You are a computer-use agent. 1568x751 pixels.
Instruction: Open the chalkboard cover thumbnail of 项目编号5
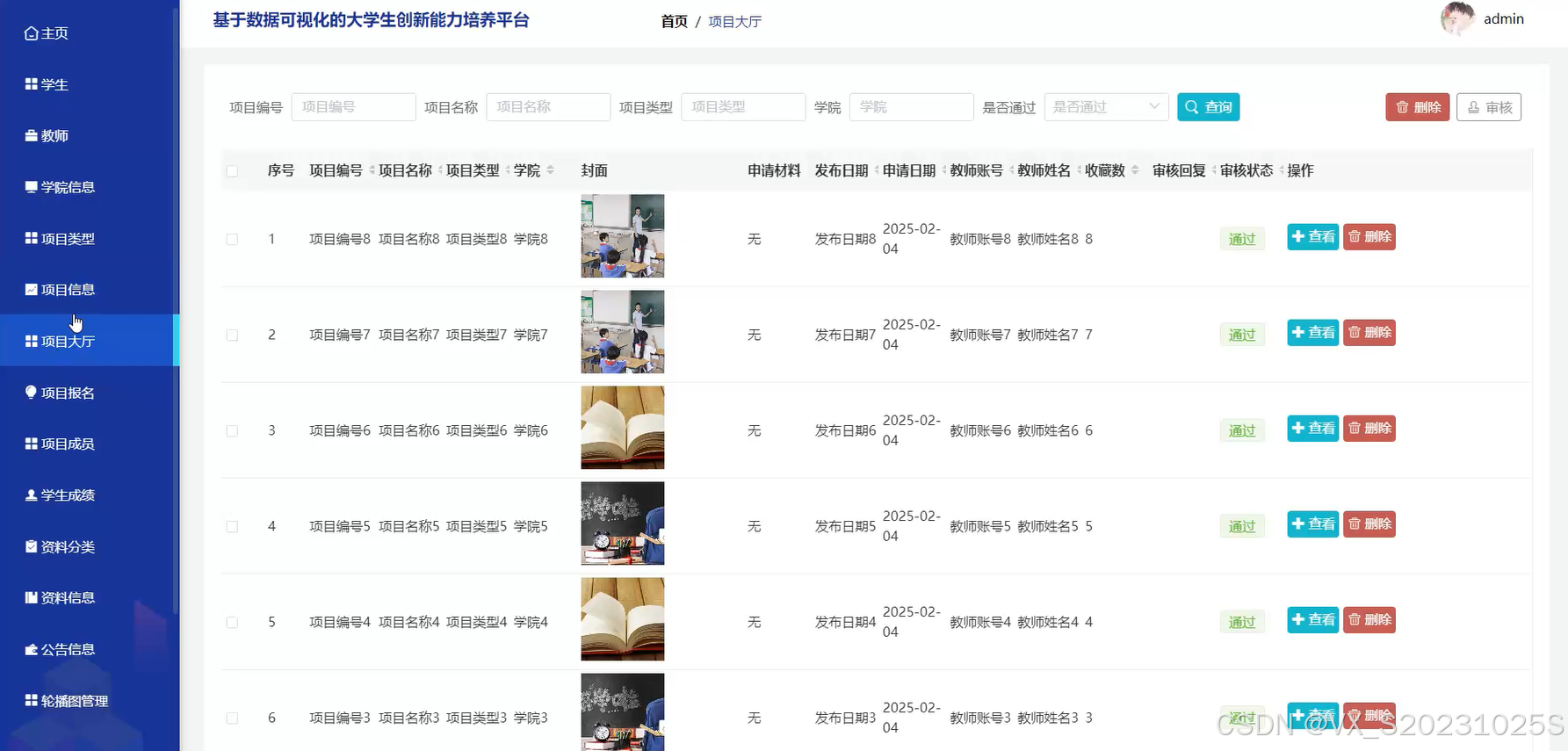coord(622,524)
